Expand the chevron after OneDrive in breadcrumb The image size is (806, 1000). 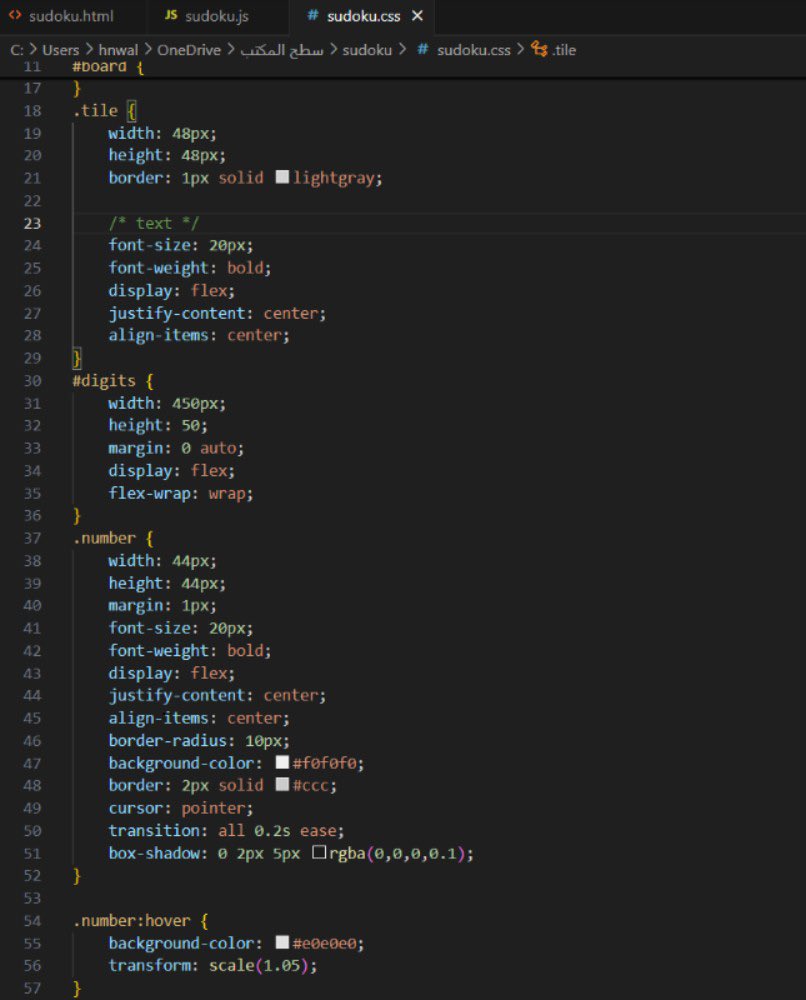click(230, 49)
